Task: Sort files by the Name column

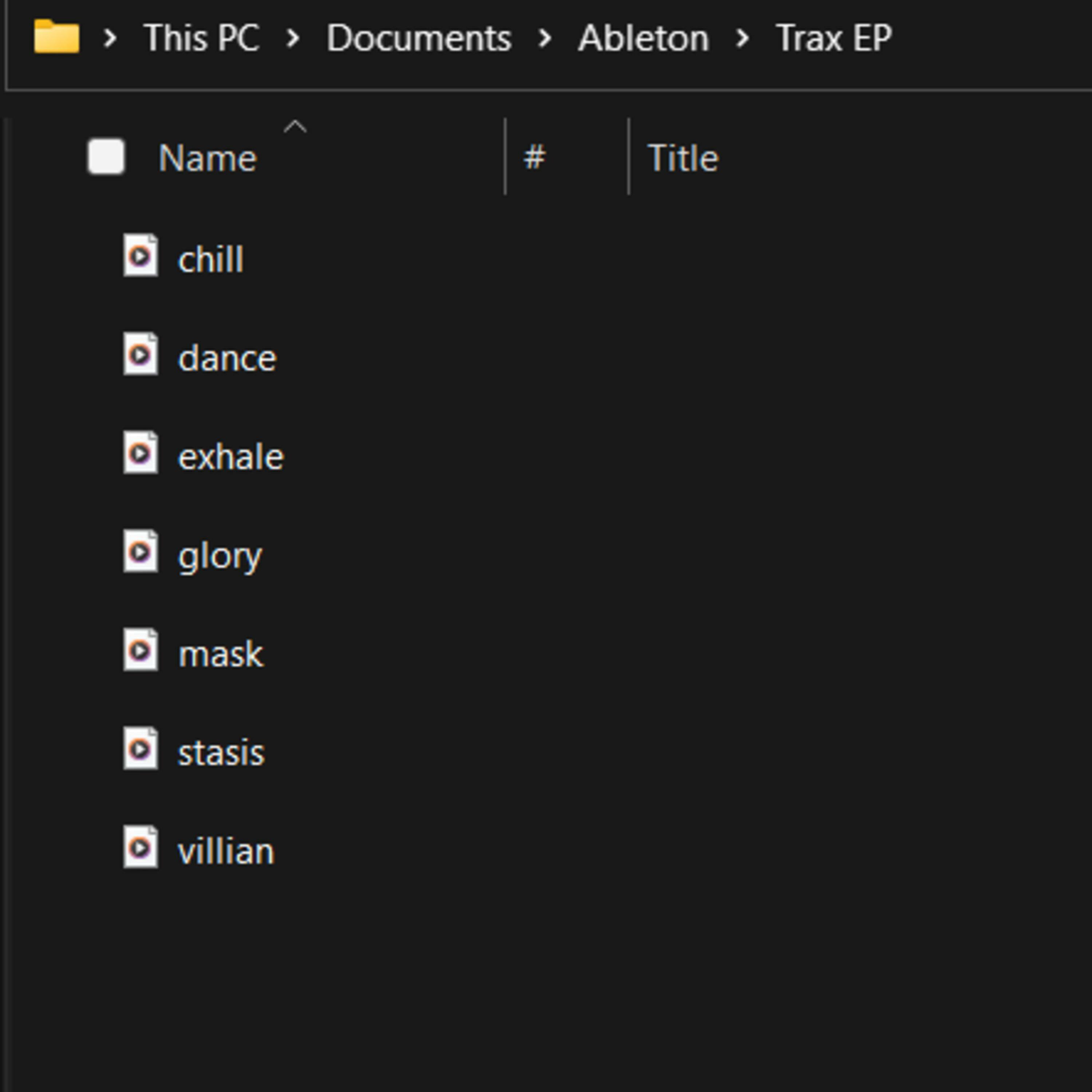Action: [x=207, y=158]
